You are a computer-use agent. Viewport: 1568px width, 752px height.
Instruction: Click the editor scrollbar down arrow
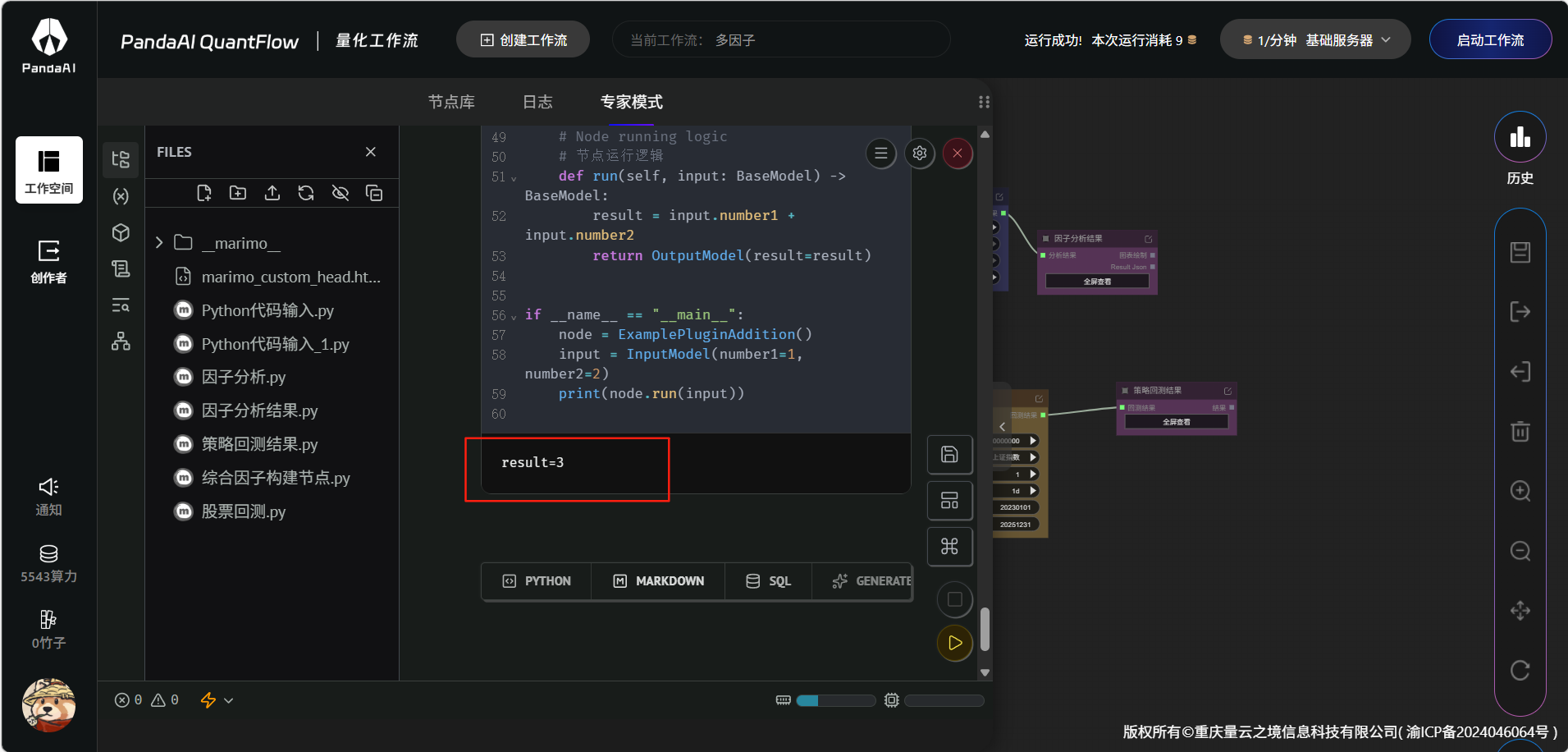985,672
